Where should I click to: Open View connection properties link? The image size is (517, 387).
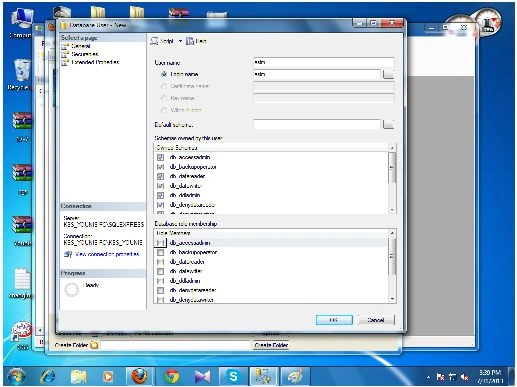point(107,254)
